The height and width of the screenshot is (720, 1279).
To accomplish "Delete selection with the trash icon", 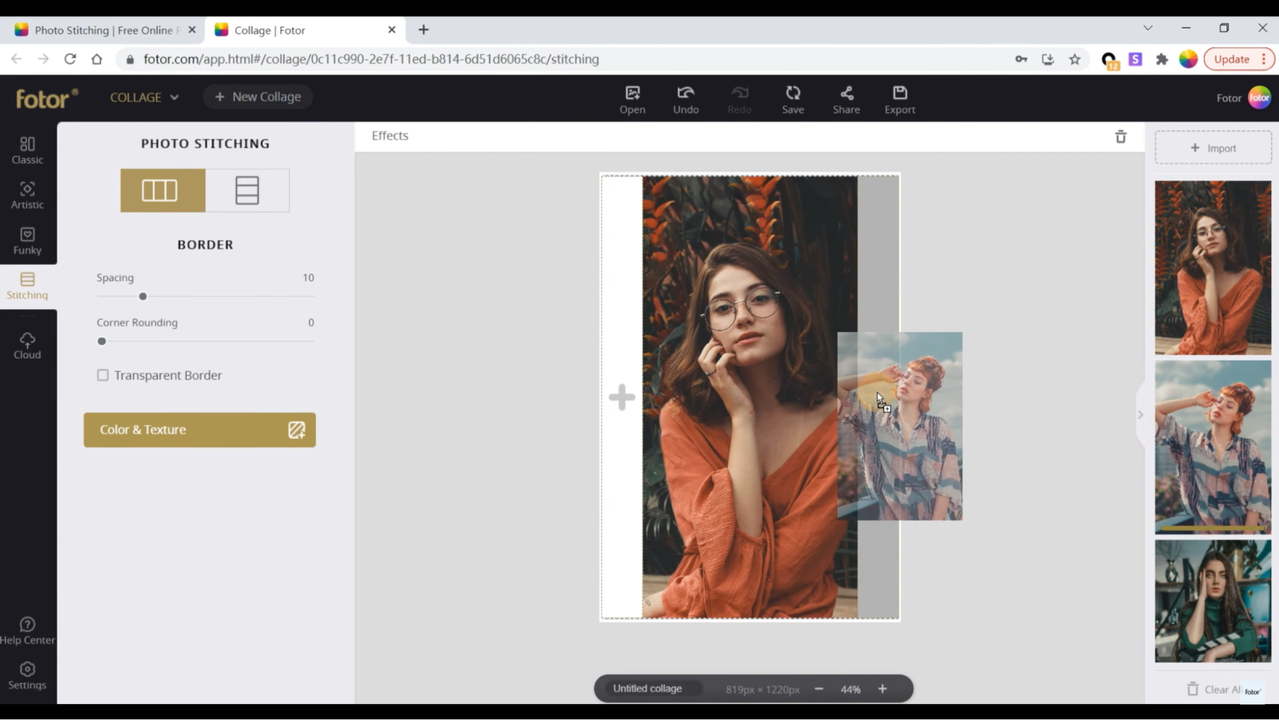I will click(x=1120, y=136).
